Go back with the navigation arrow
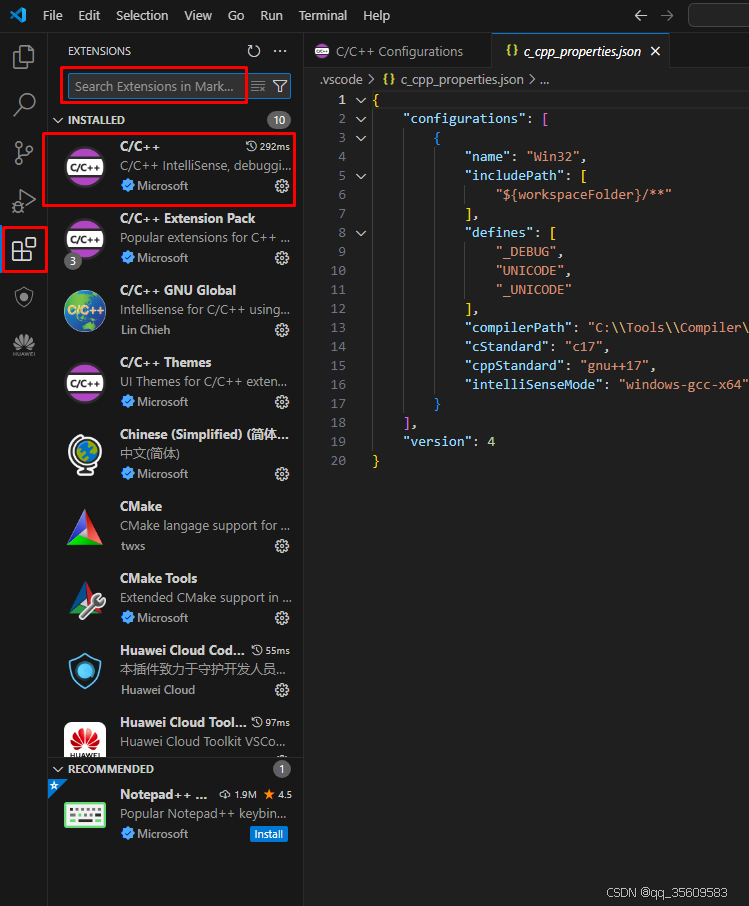This screenshot has width=749, height=906. click(x=640, y=16)
